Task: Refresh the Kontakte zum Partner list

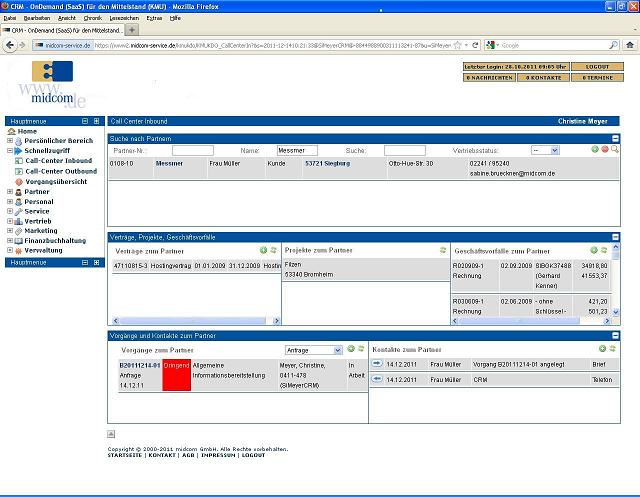Action: tap(612, 348)
